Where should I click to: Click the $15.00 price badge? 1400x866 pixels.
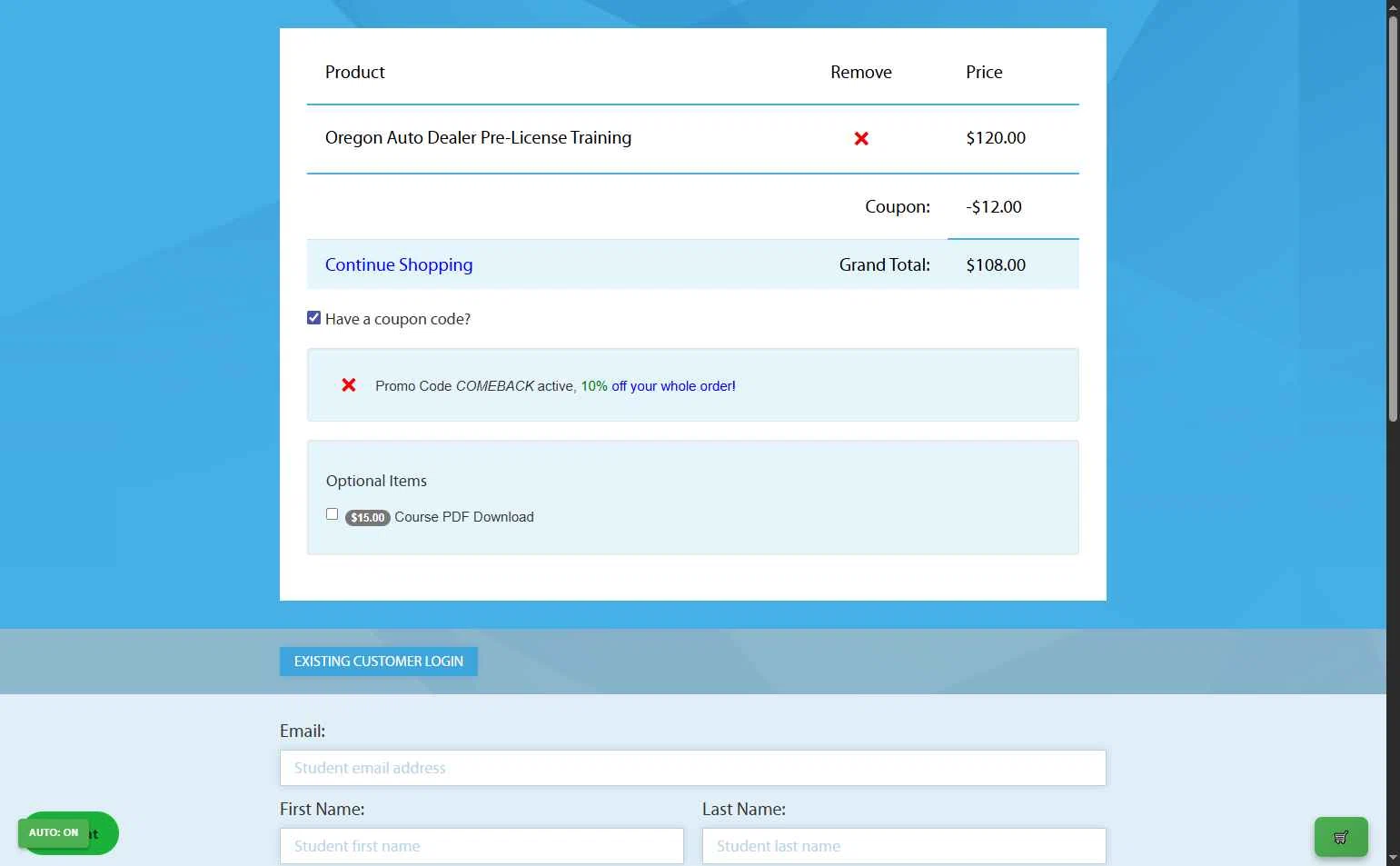(x=368, y=518)
